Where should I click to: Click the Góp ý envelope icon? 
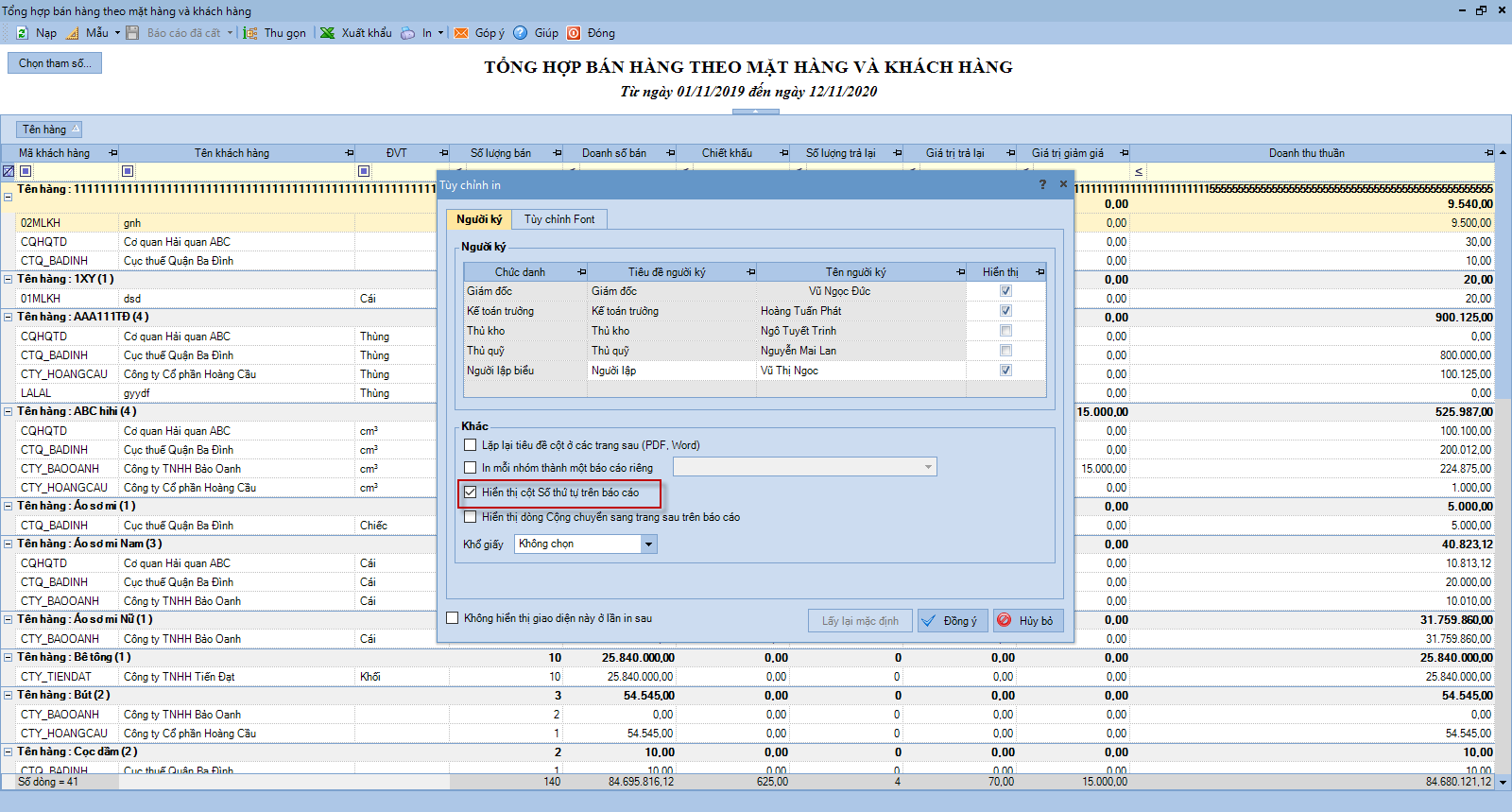(x=461, y=33)
